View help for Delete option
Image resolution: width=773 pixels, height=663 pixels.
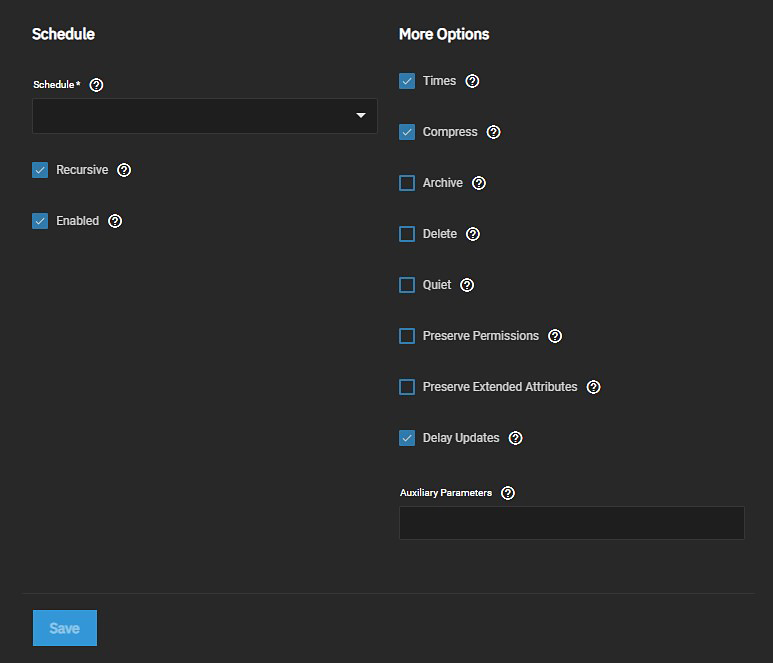coord(473,234)
